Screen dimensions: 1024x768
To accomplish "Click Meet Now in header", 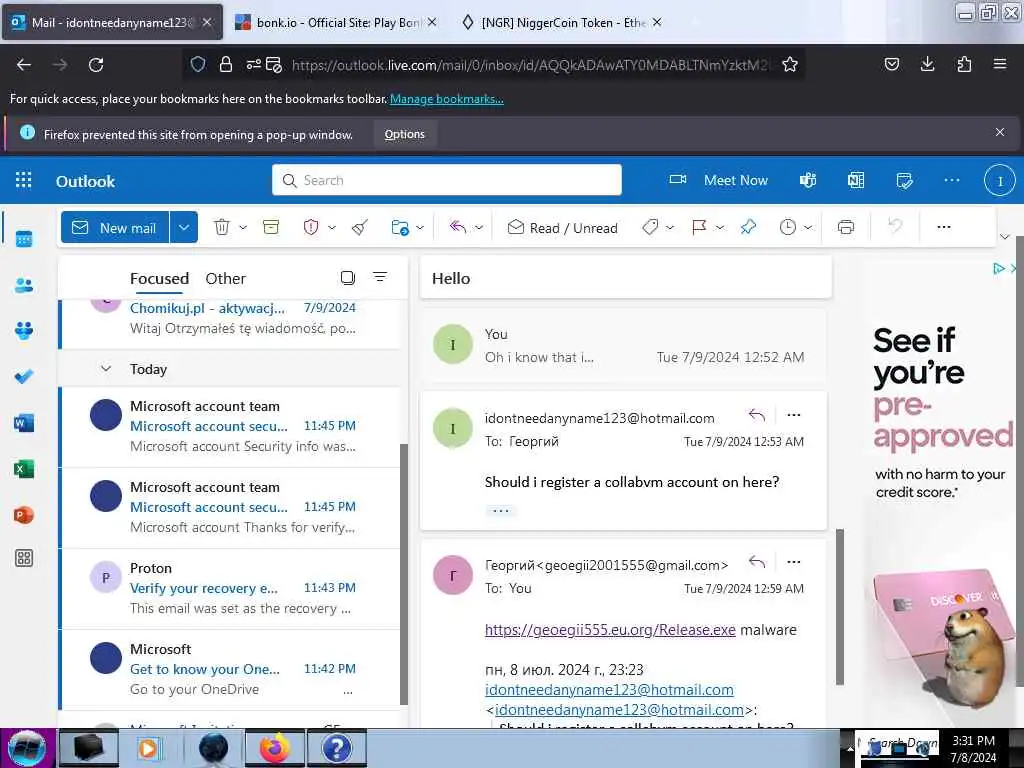I will [719, 180].
